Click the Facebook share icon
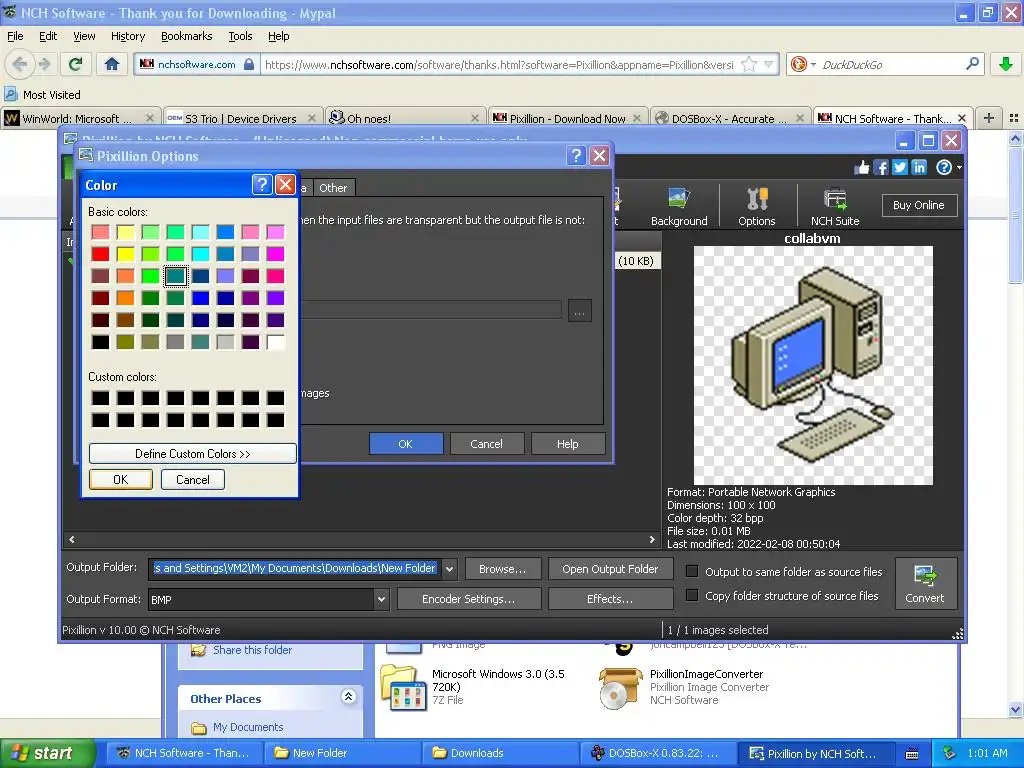The image size is (1024, 768). [881, 168]
